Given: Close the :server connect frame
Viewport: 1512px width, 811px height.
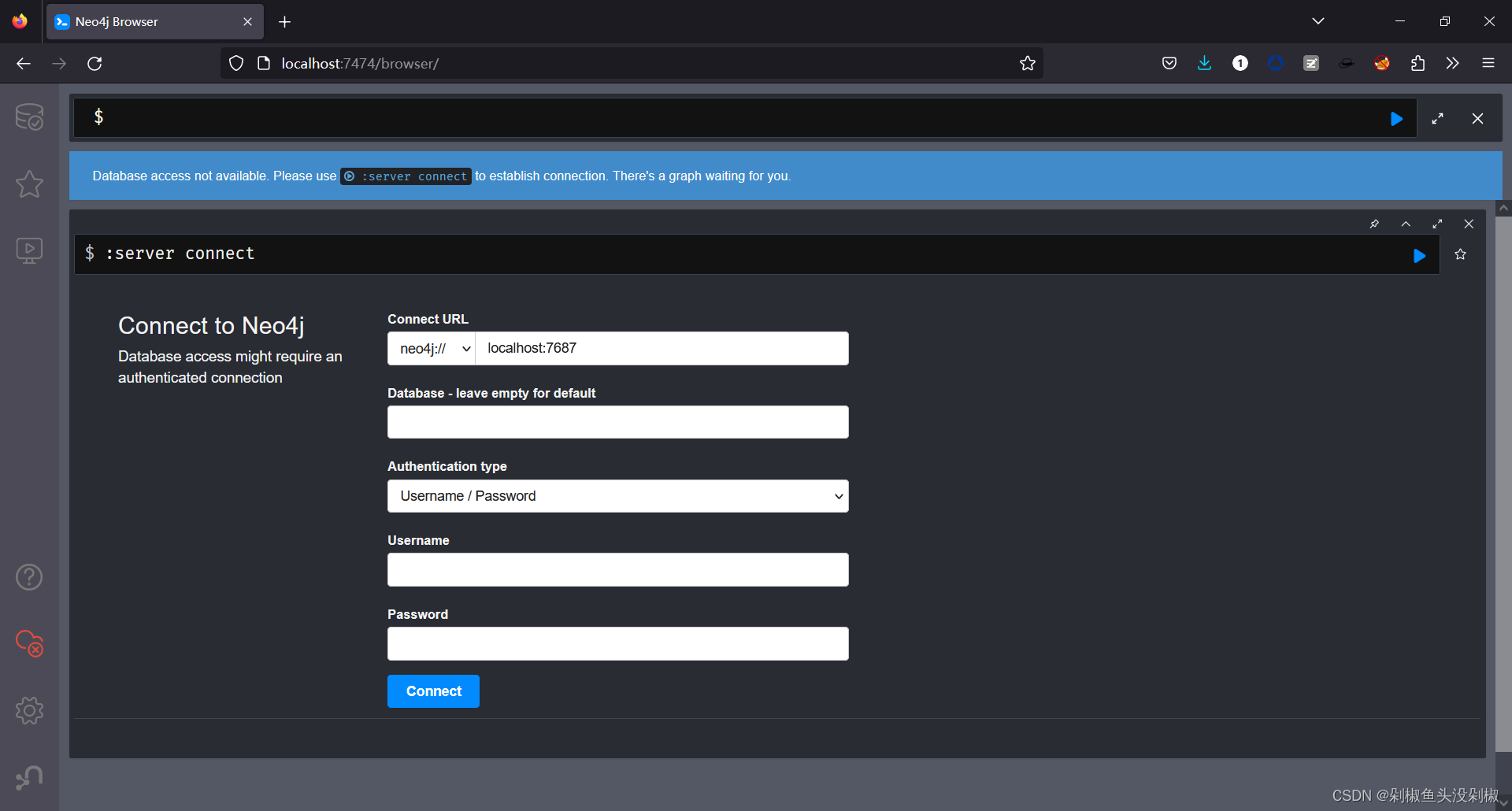Looking at the screenshot, I should tap(1469, 224).
